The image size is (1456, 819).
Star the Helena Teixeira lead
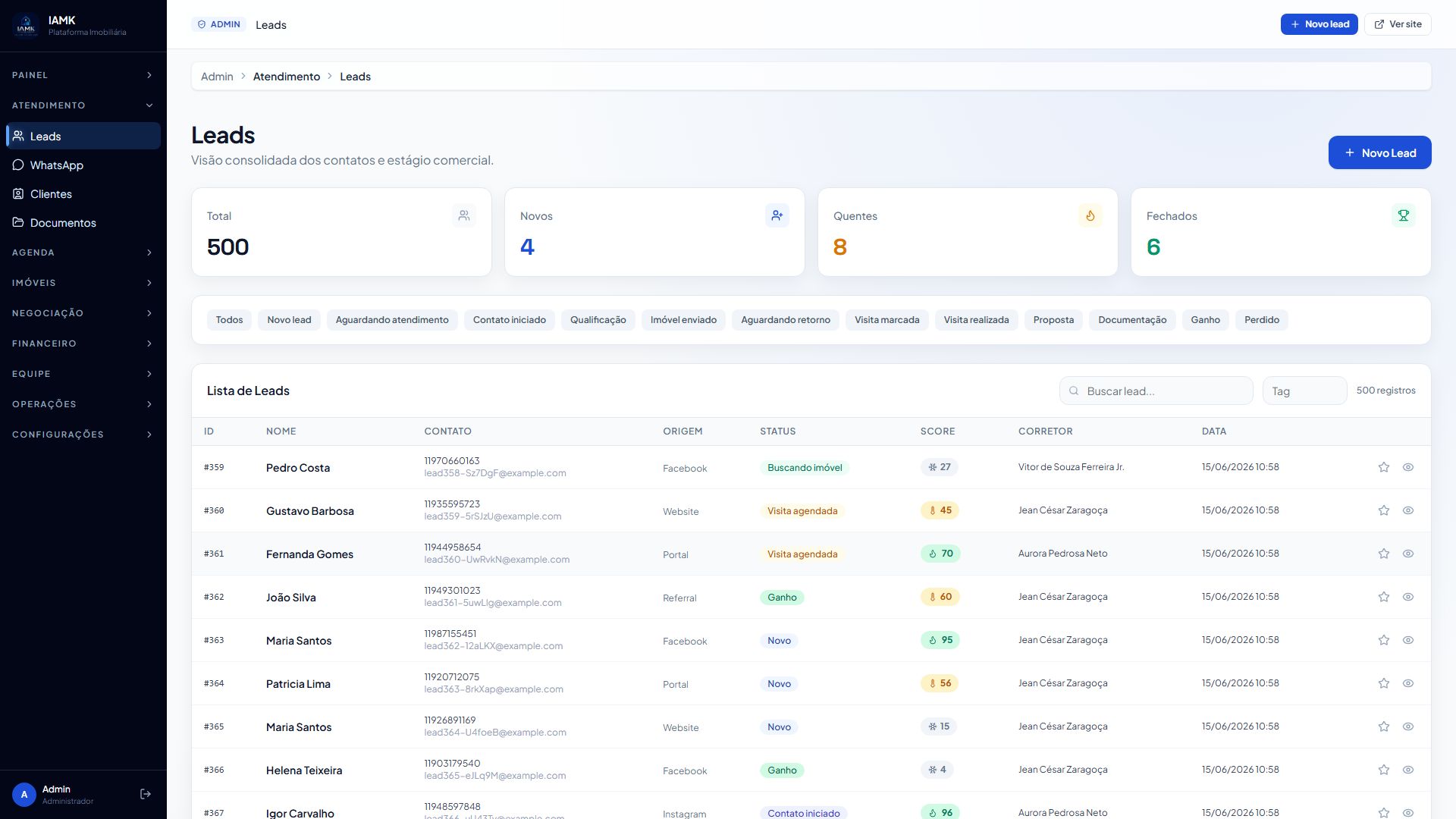(x=1384, y=770)
